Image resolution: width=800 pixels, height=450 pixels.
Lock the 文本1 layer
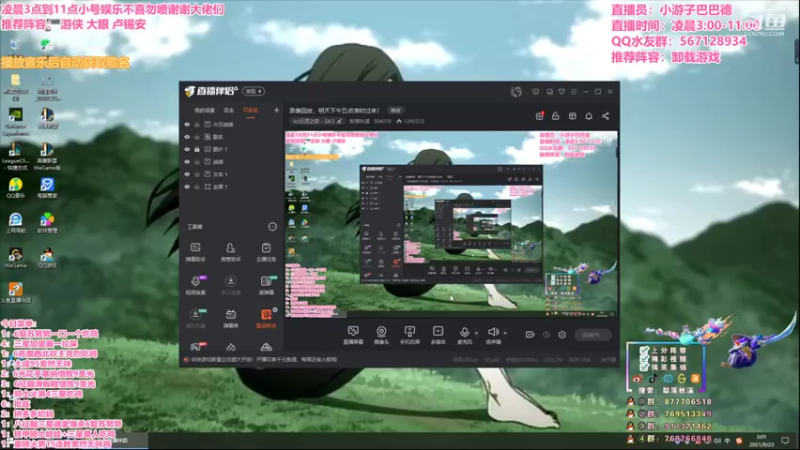click(197, 174)
